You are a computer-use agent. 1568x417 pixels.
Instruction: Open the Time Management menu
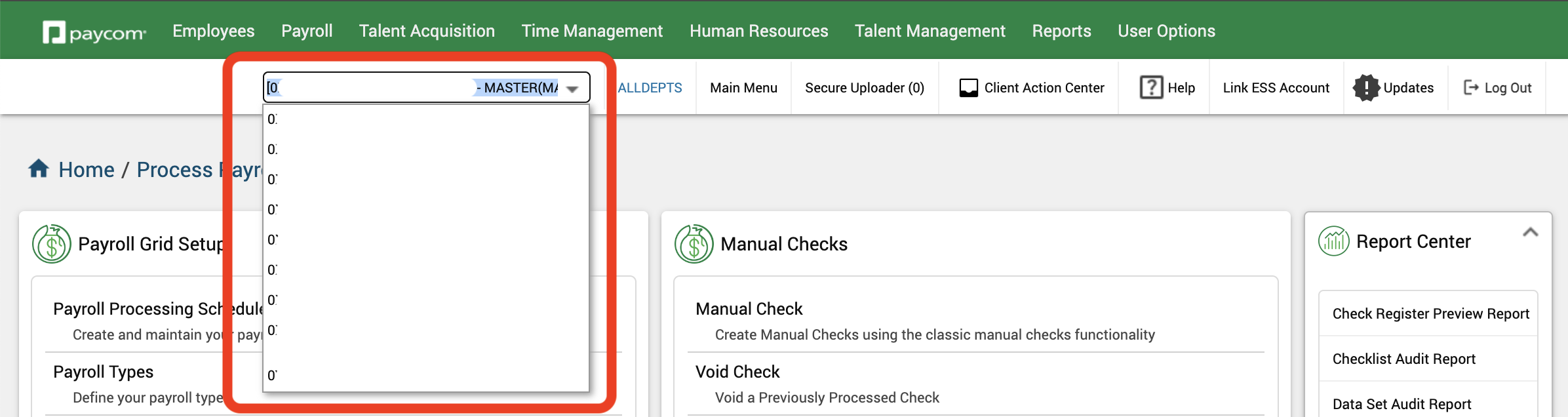(x=592, y=31)
